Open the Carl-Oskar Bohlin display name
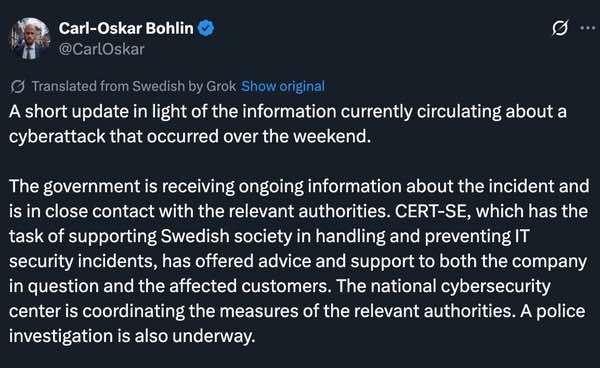 pos(126,28)
